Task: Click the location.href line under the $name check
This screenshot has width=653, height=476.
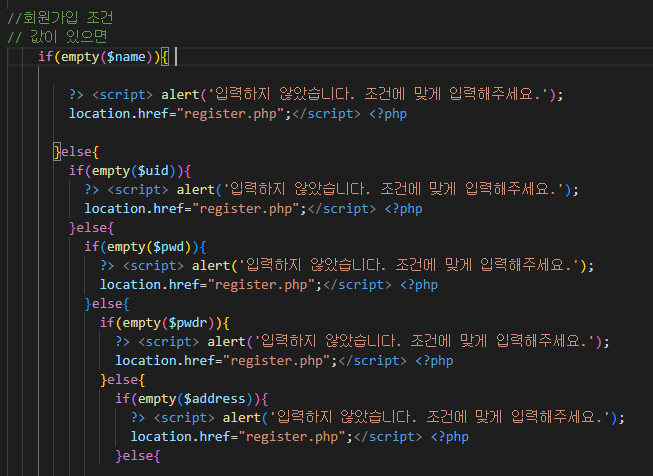Action: (238, 114)
